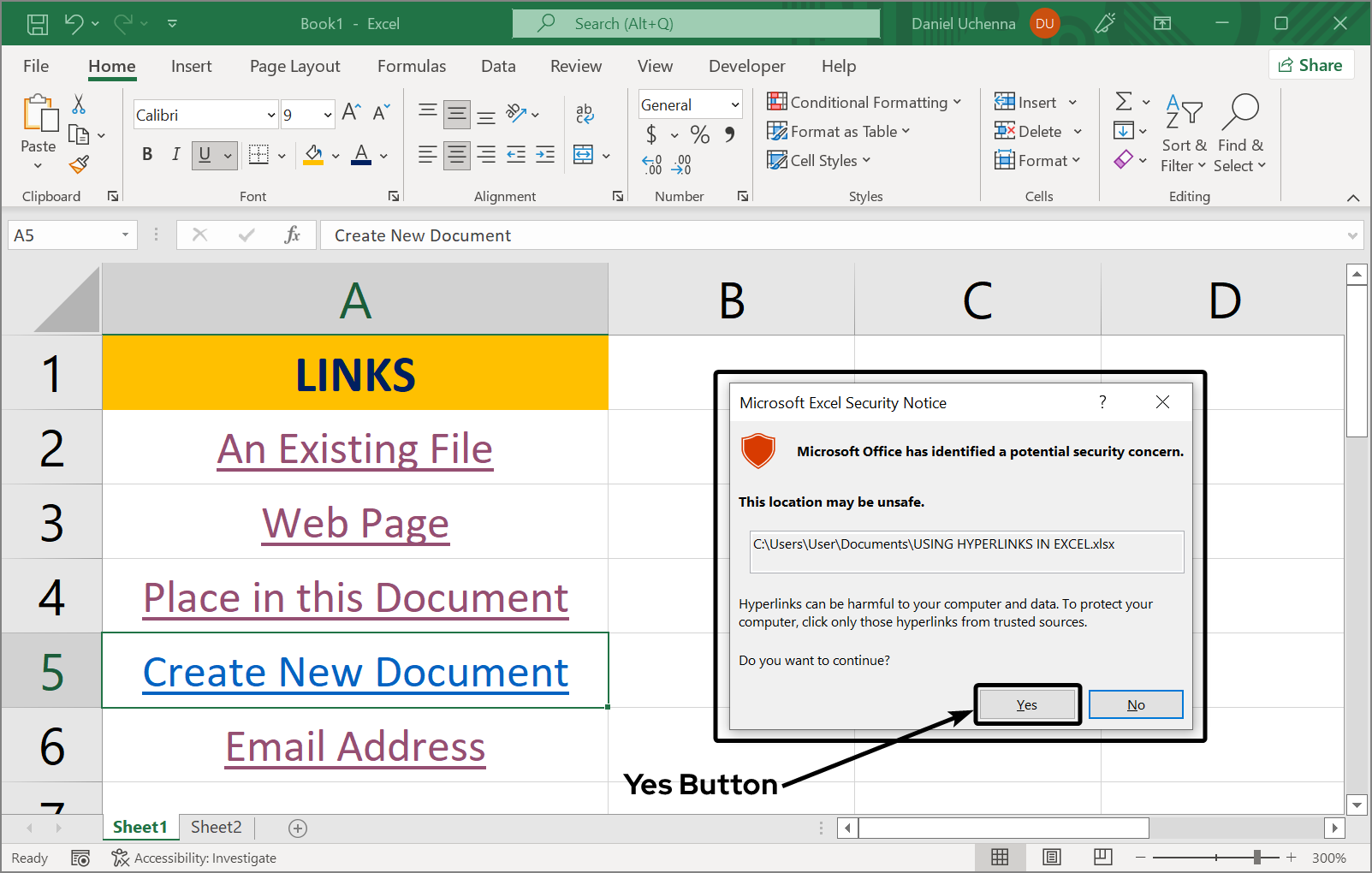Expand the General number format dropdown
The image size is (1372, 873).
tap(734, 104)
